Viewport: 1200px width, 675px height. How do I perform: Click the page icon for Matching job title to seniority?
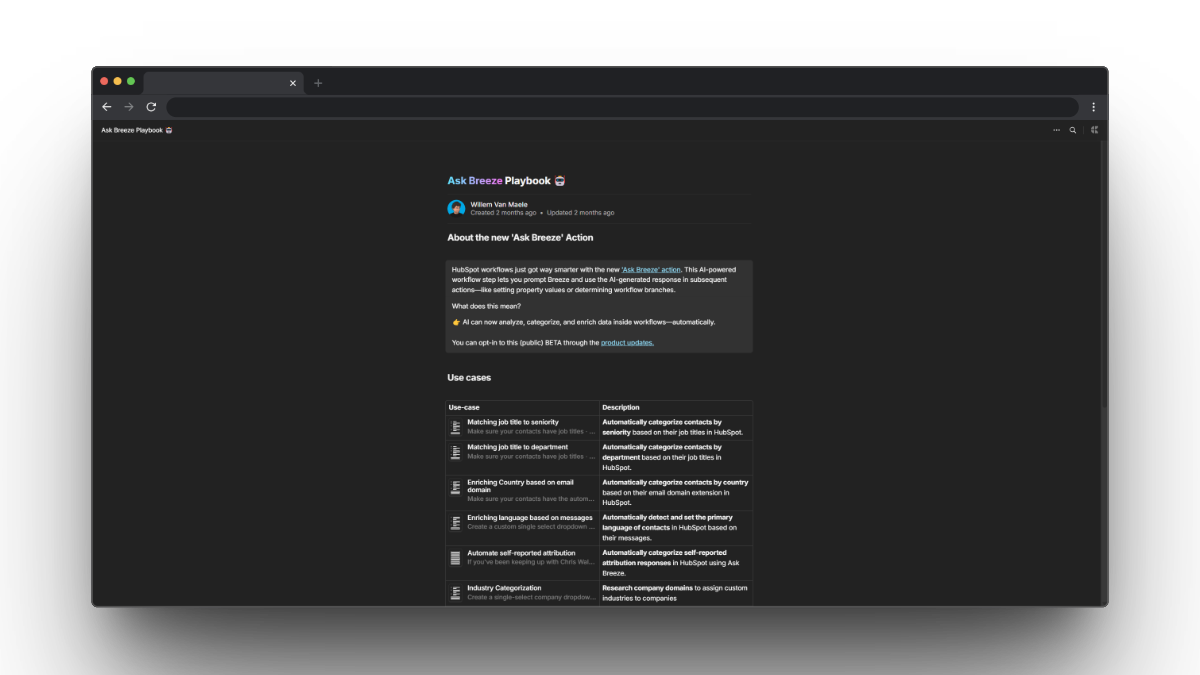[x=456, y=427]
